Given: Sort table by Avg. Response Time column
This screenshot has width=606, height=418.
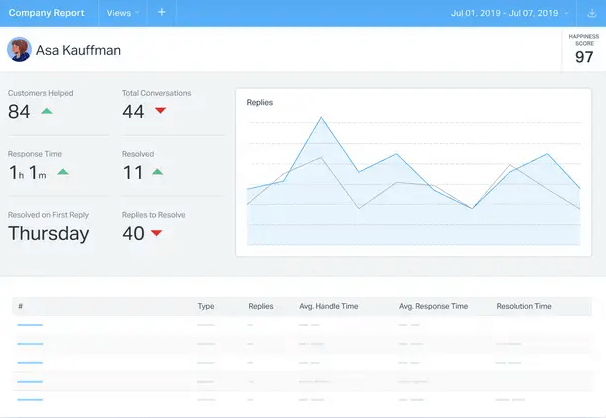Looking at the screenshot, I should pos(433,306).
